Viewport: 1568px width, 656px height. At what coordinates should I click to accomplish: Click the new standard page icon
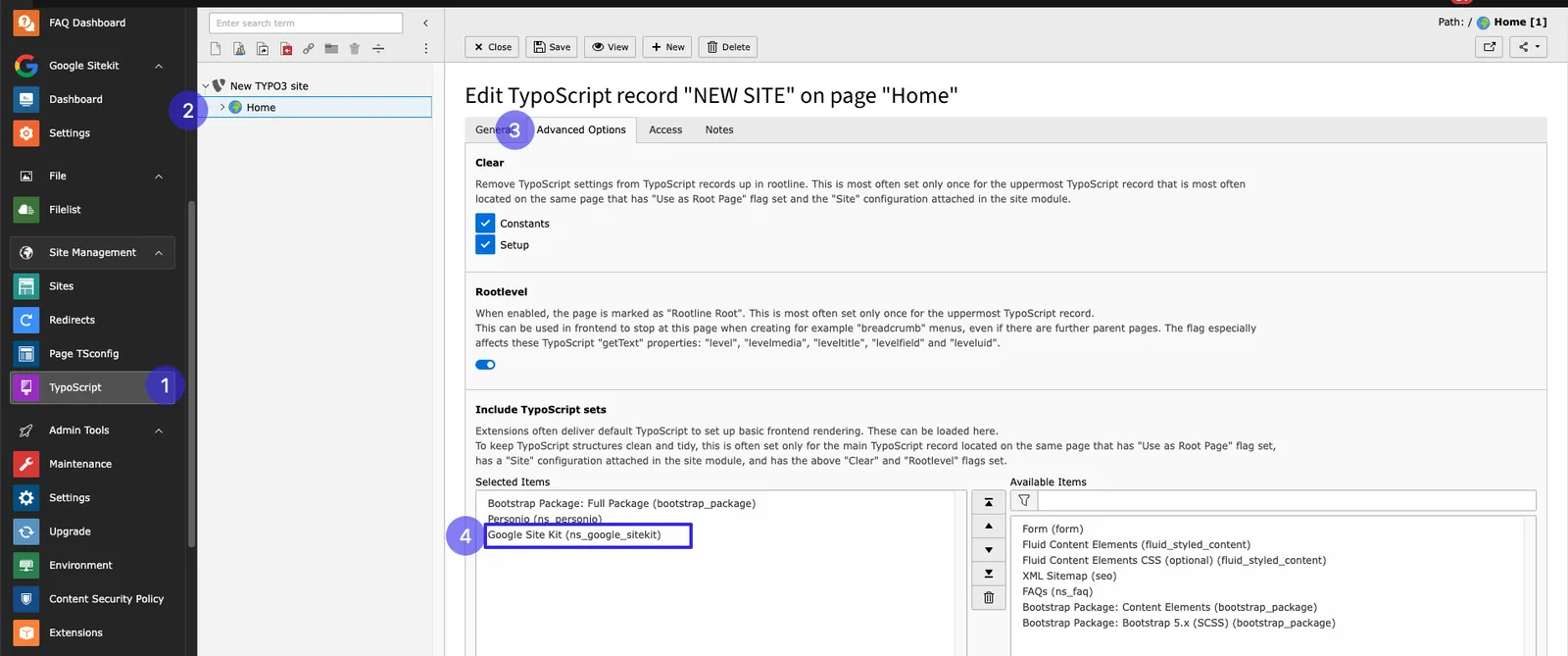216,48
